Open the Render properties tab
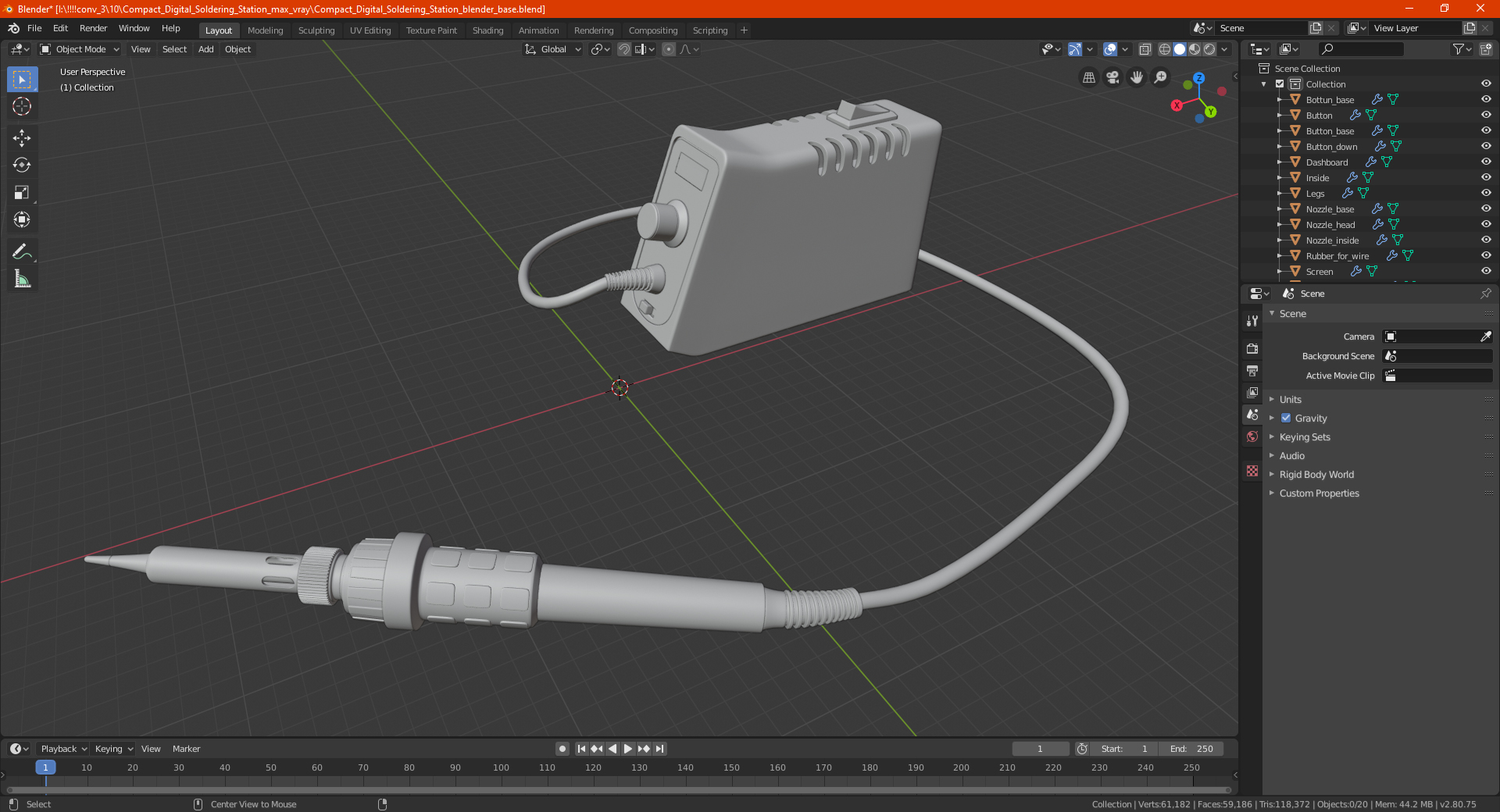 click(1252, 348)
